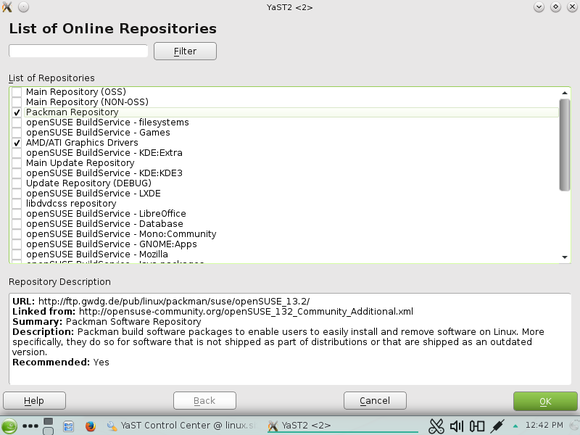Check openSUSE BuildService - filesystems
This screenshot has height=435, width=580.
[x=17, y=122]
